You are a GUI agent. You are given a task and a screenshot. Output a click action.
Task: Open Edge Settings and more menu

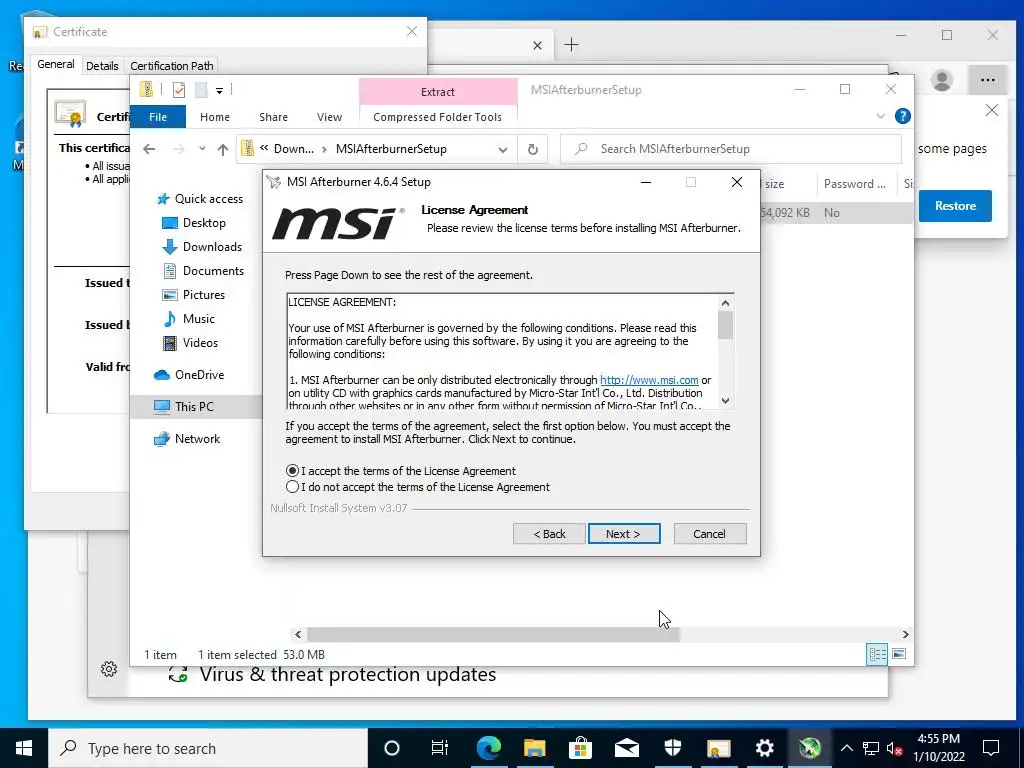987,80
